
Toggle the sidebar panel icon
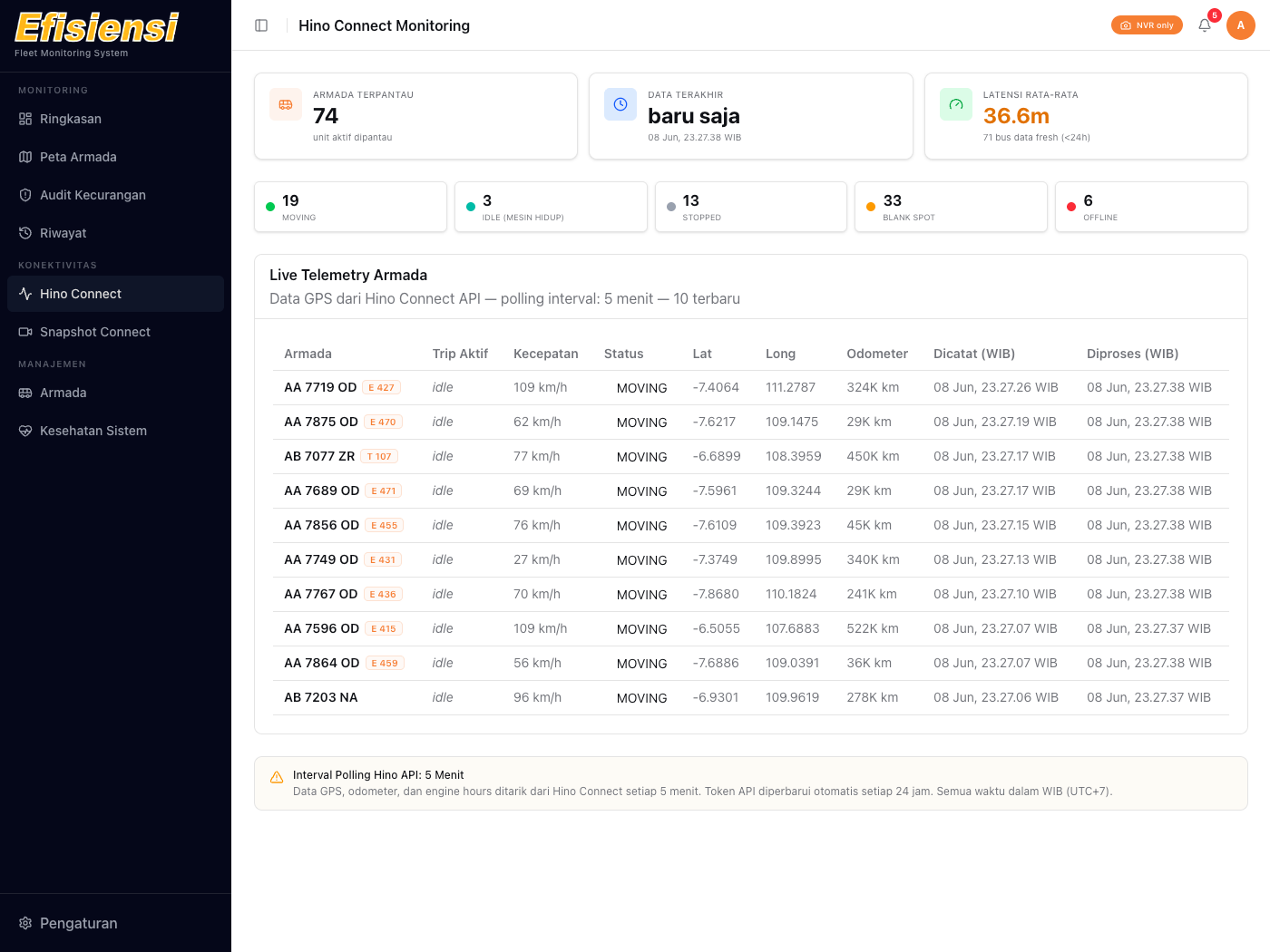pyautogui.click(x=261, y=25)
